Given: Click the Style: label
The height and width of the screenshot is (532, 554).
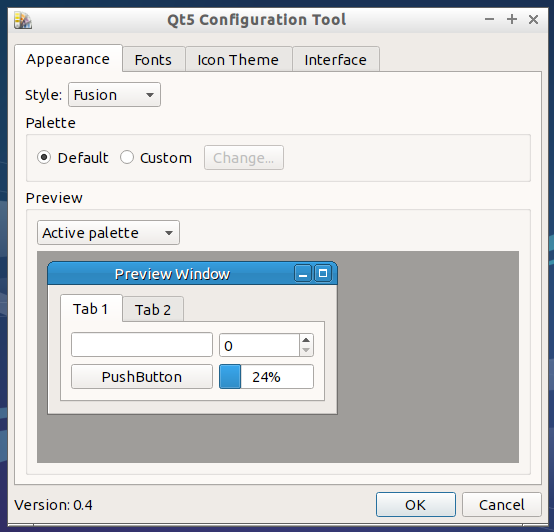Looking at the screenshot, I should (43, 95).
